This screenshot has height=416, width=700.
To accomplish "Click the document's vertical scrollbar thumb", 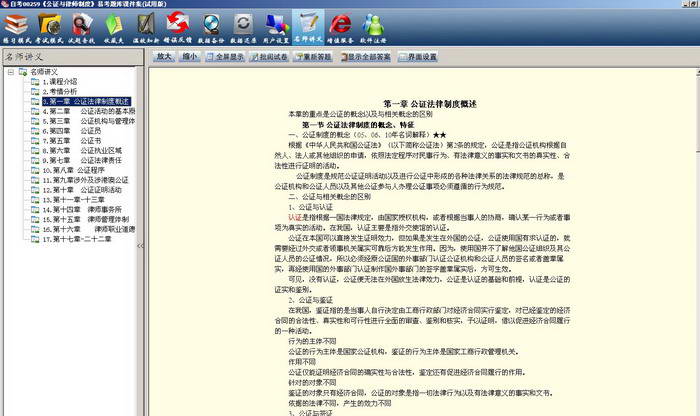I will pos(698,112).
